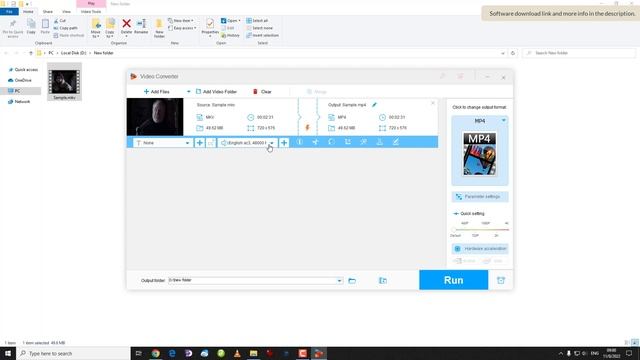Click New folder icon in ribbon
This screenshot has height=360, width=640.
click(x=159, y=28)
